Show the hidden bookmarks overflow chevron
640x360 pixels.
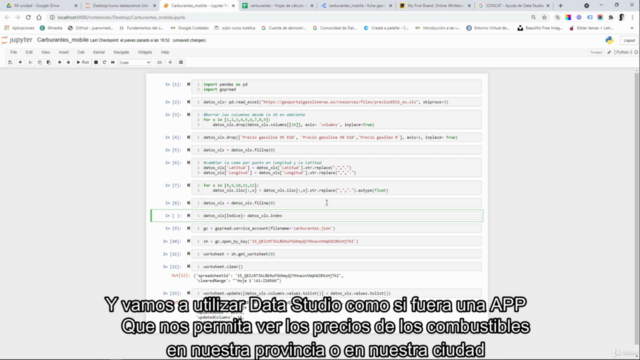[x=632, y=28]
